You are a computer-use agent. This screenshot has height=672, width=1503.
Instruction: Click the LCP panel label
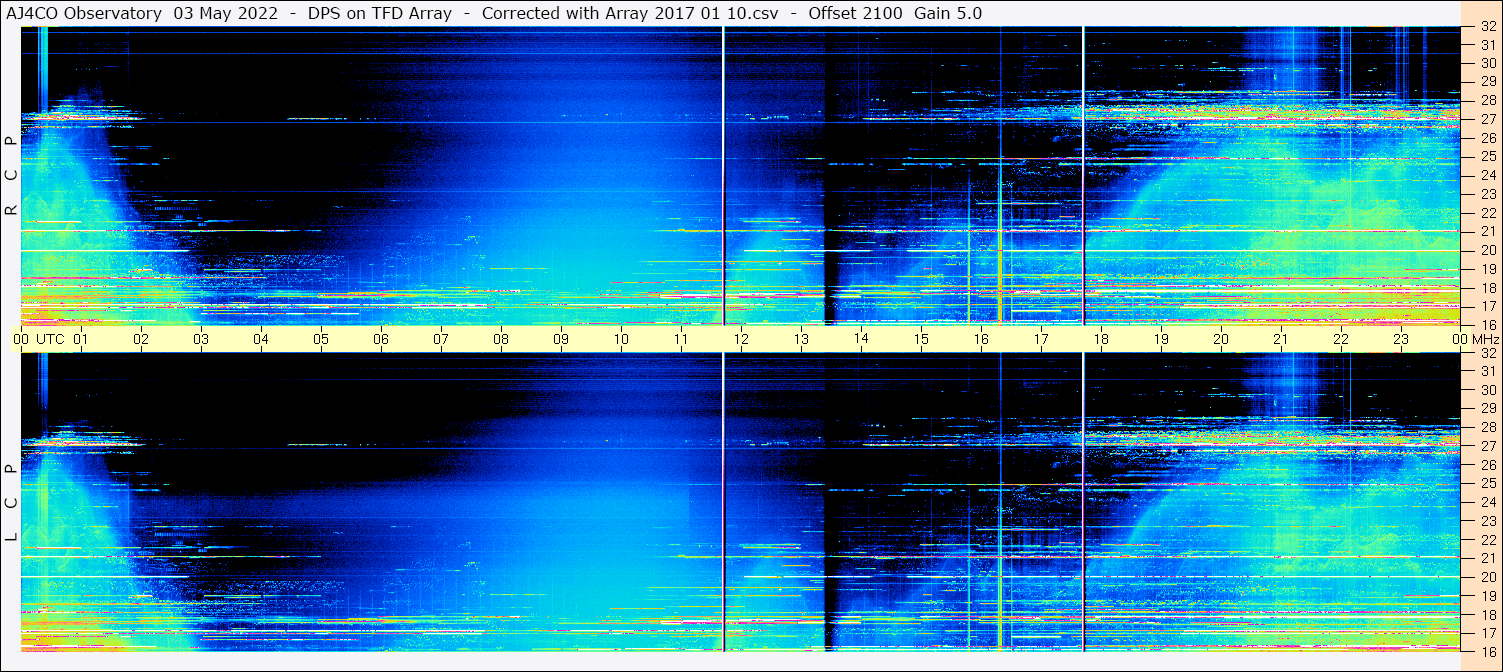coord(11,503)
